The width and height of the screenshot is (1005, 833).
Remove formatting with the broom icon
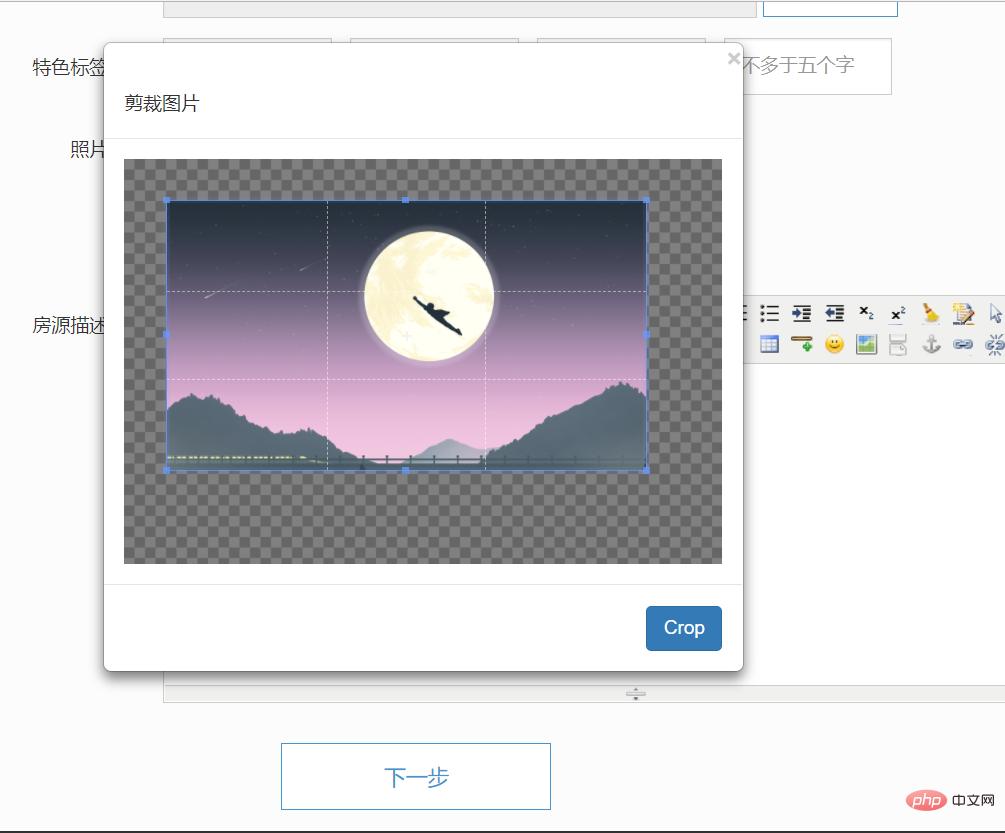[x=930, y=313]
